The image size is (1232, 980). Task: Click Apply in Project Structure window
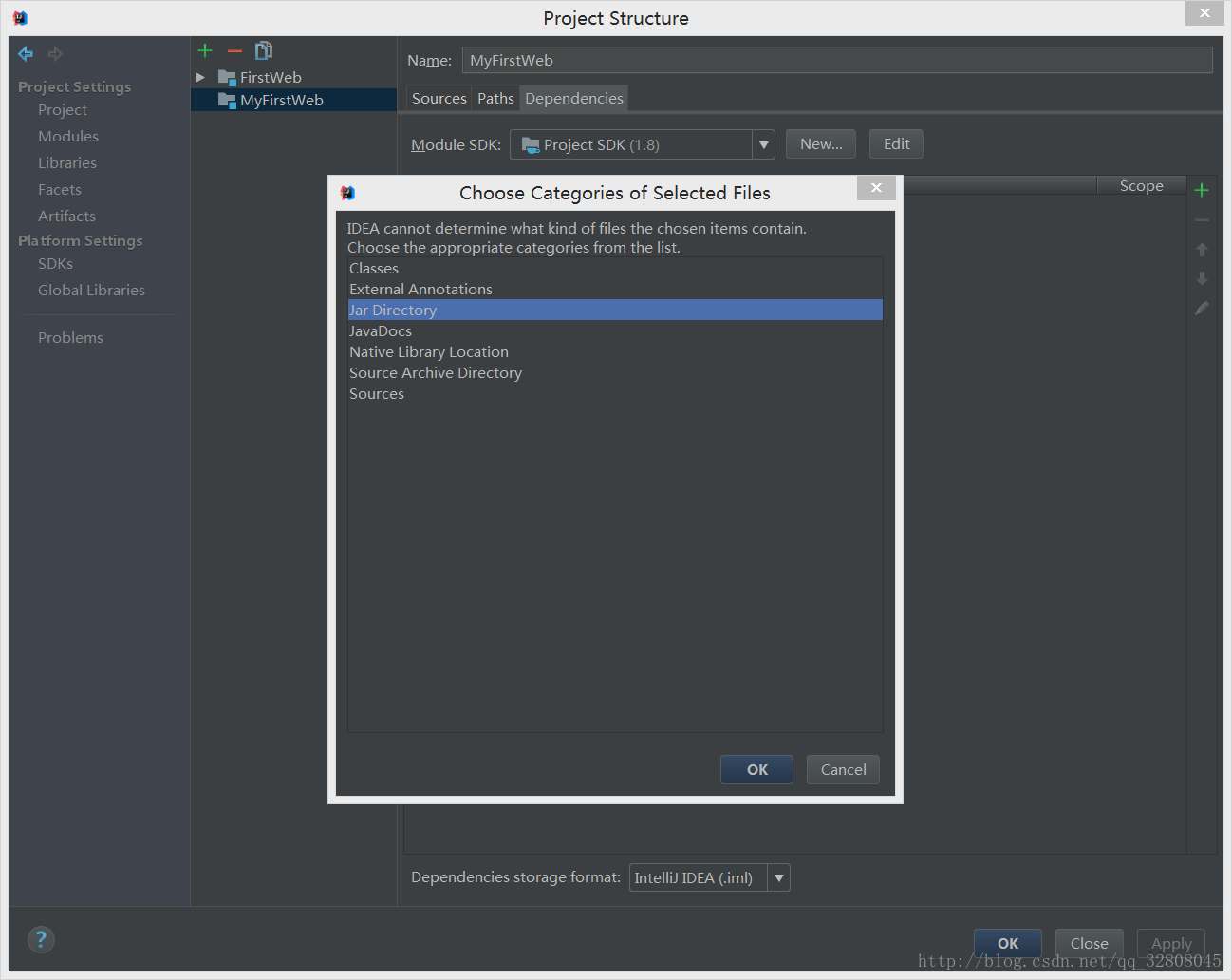pyautogui.click(x=1171, y=943)
